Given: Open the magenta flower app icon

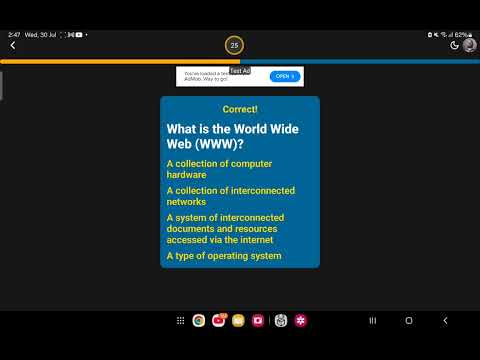Looking at the screenshot, I should point(301,321).
